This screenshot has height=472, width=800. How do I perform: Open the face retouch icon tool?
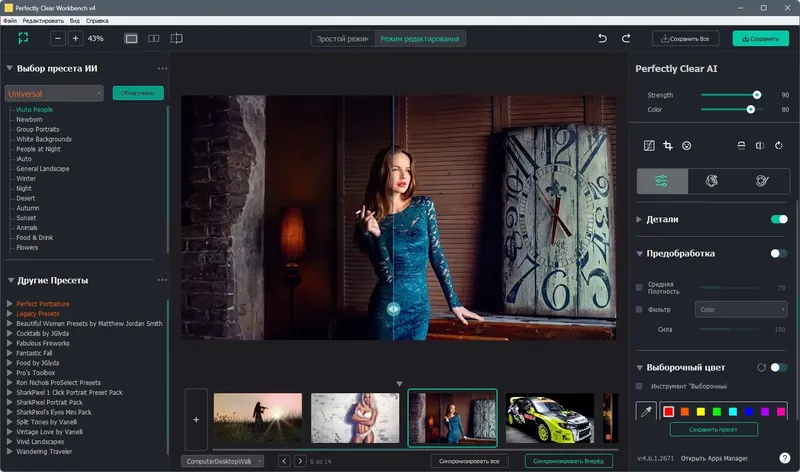click(x=712, y=181)
